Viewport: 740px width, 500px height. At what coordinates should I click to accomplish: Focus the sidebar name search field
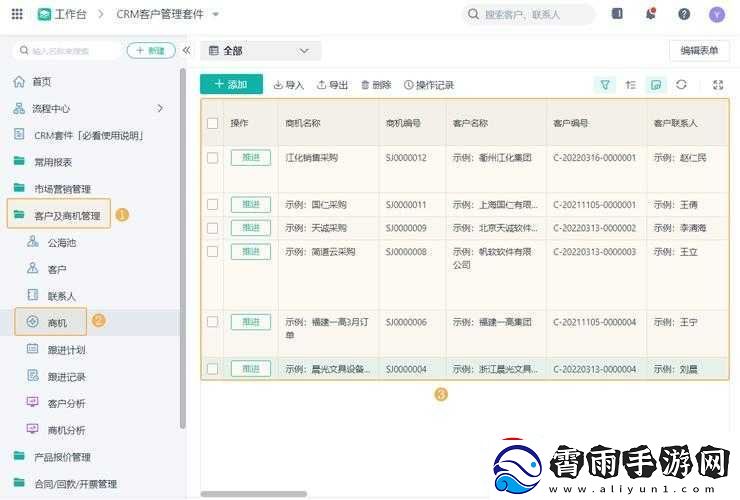(68, 51)
